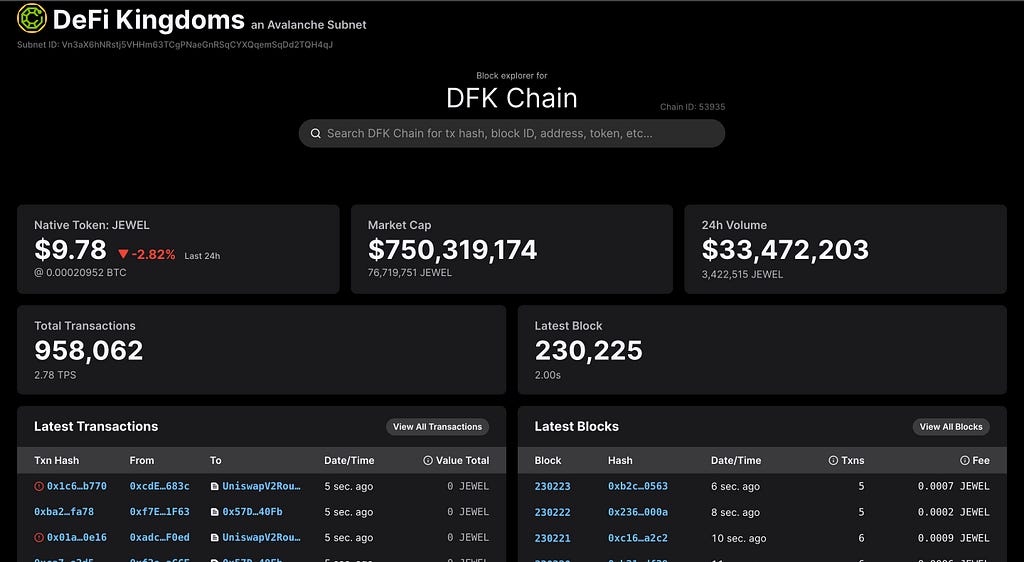This screenshot has height=562, width=1024.
Task: Click the $750,319,174 market cap value
Action: click(453, 250)
